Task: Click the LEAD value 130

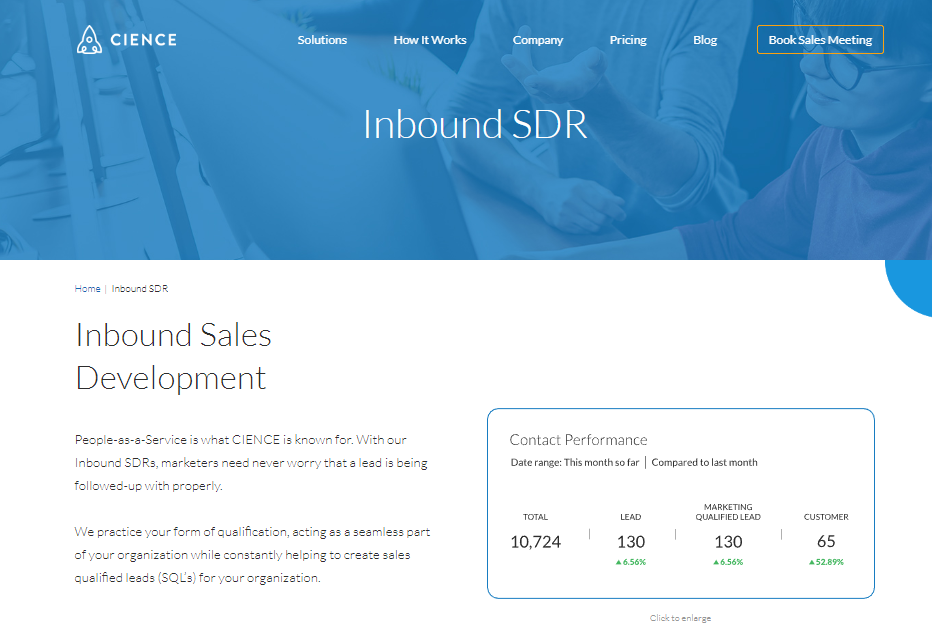Action: 631,542
